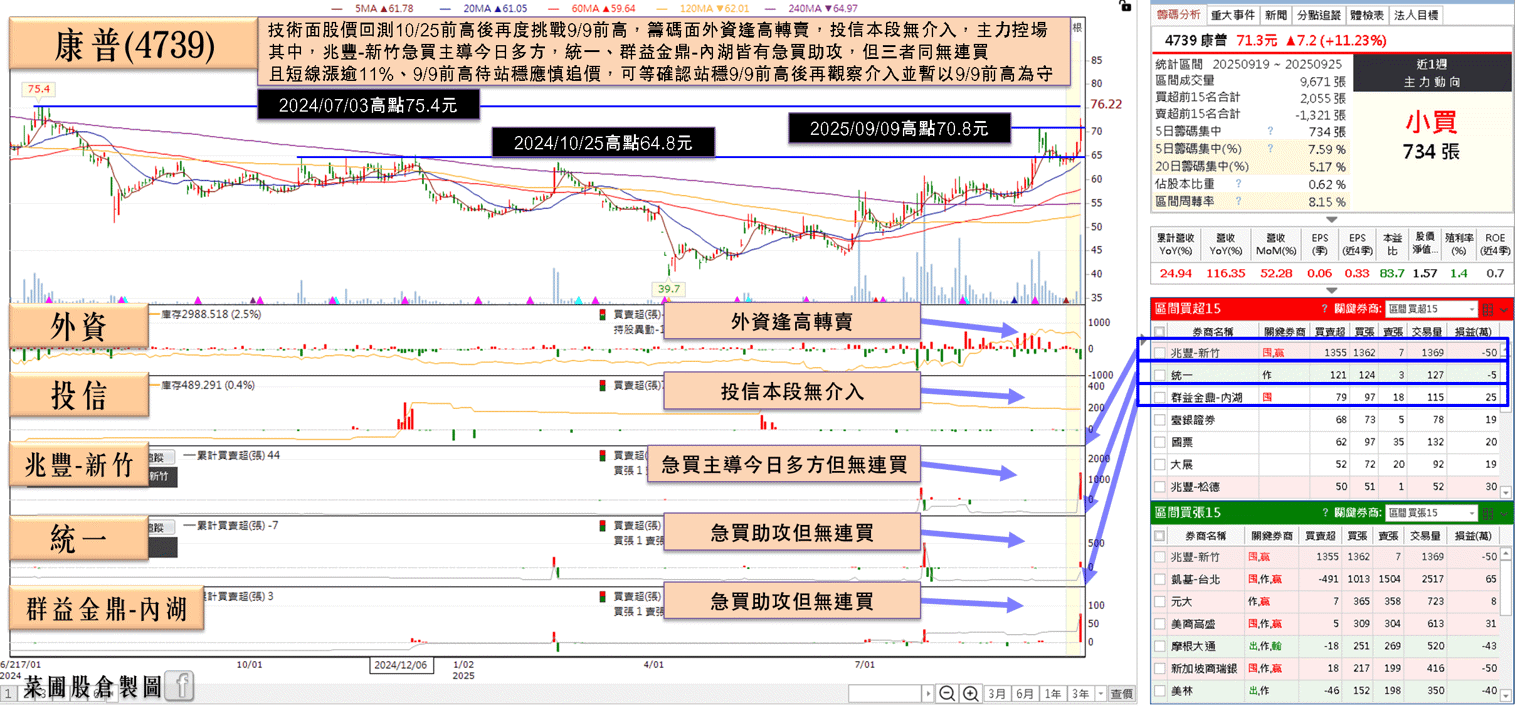Screen dimensions: 1515x720
Task: Select the 元大 broker row in 區間買張15
Action: pos(1326,602)
